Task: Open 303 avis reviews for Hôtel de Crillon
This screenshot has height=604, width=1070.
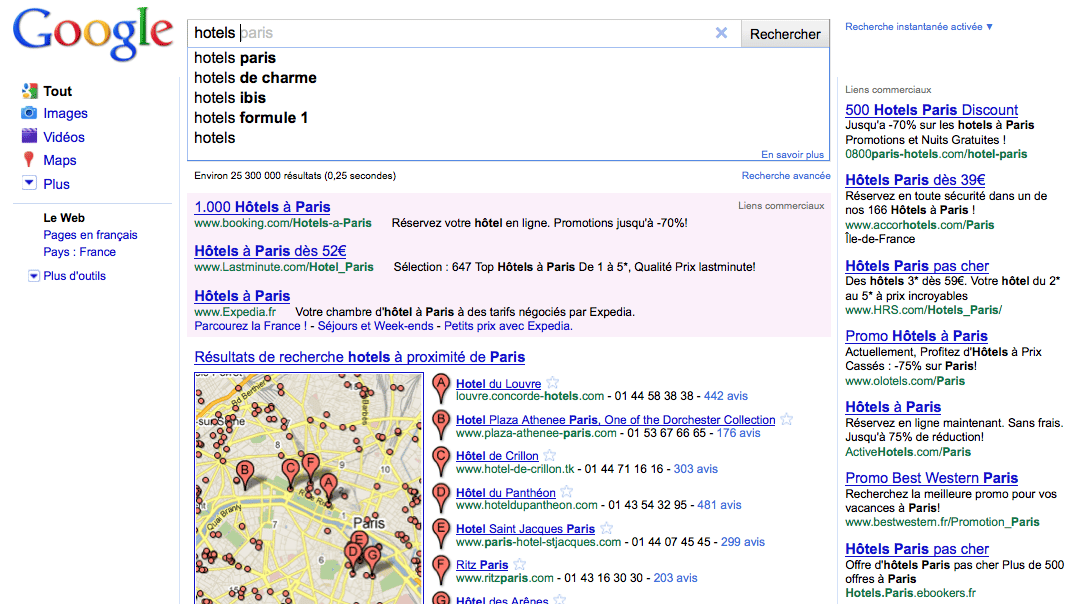Action: click(695, 469)
